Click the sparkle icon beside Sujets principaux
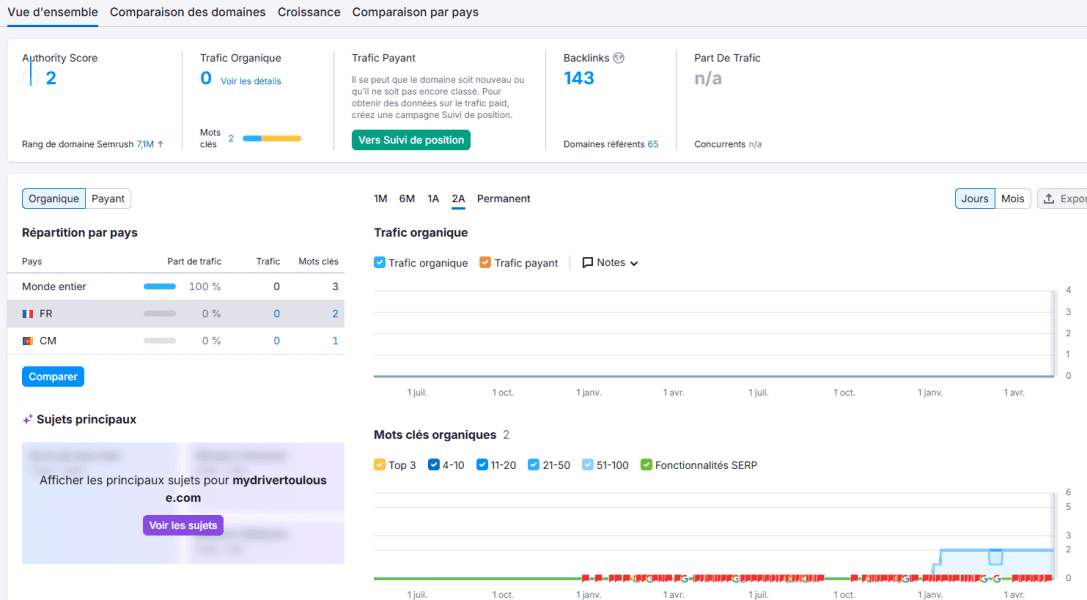Viewport: 1087px width, 600px height. [x=28, y=420]
